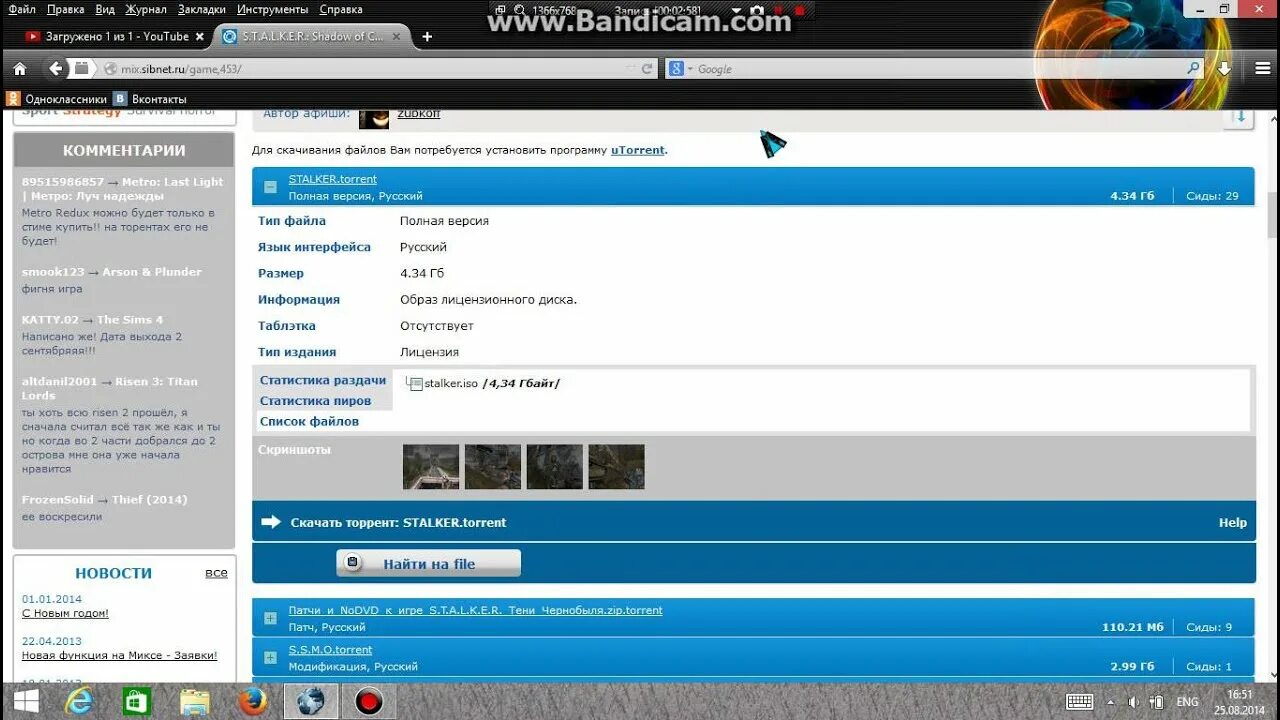The image size is (1280, 720).
Task: Open Патчи и NoDVD torrent link
Action: click(x=475, y=610)
